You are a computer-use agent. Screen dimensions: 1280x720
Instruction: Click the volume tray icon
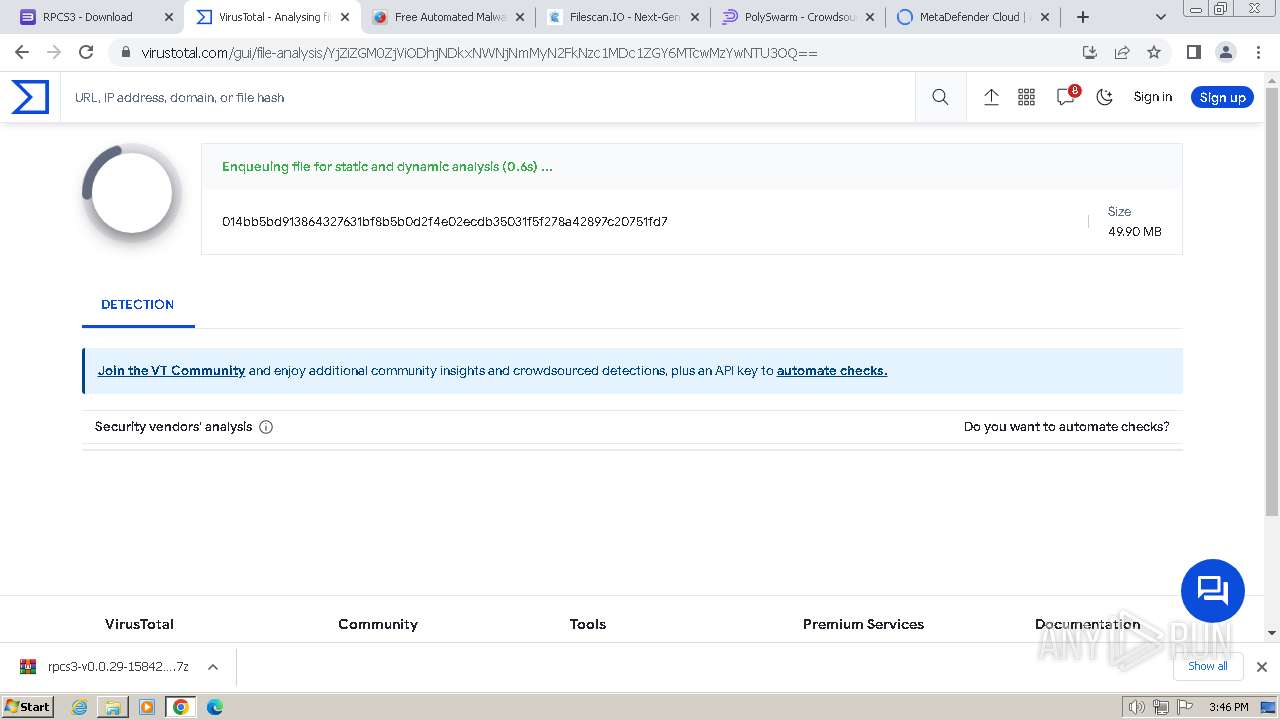click(1137, 707)
